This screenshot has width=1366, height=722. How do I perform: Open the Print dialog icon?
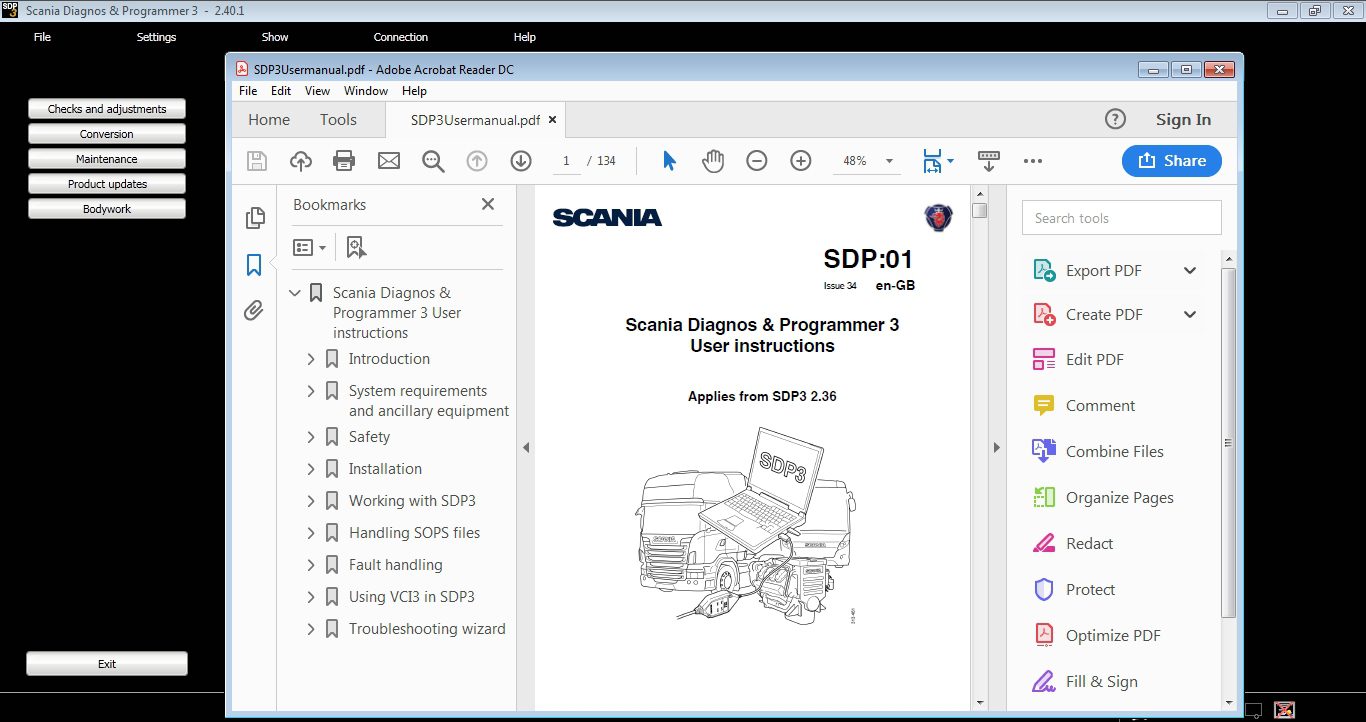[344, 160]
